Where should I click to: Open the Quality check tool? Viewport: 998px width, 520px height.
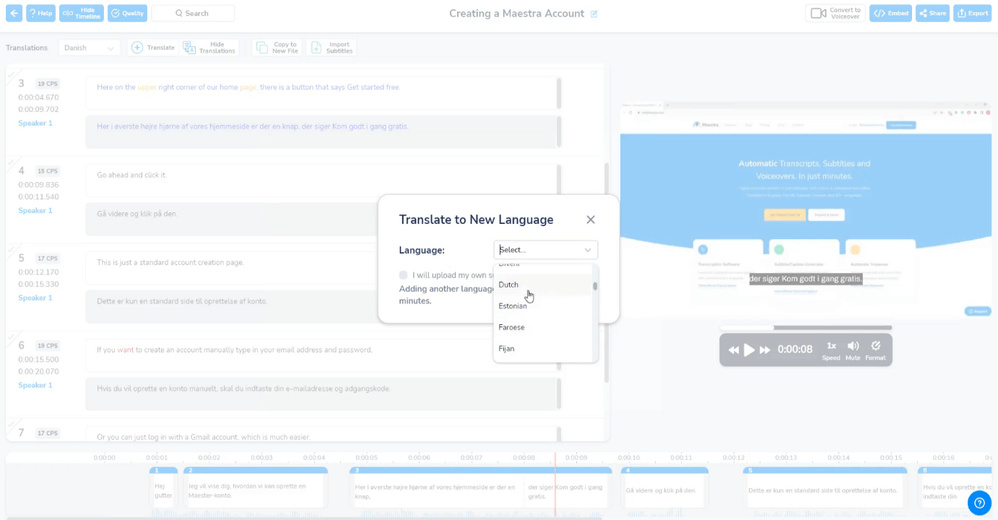tap(127, 13)
